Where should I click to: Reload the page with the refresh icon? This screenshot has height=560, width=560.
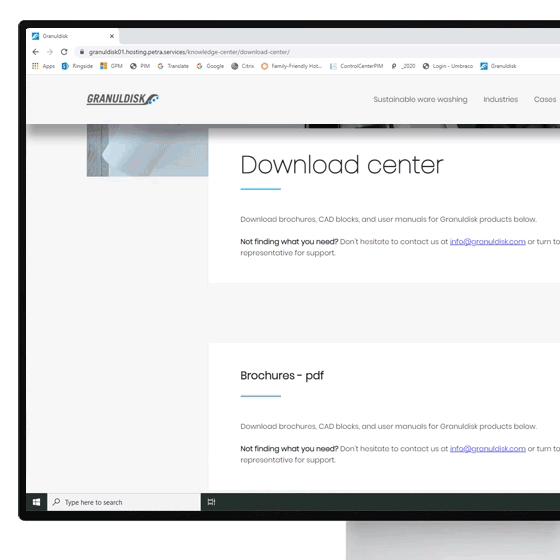(64, 52)
